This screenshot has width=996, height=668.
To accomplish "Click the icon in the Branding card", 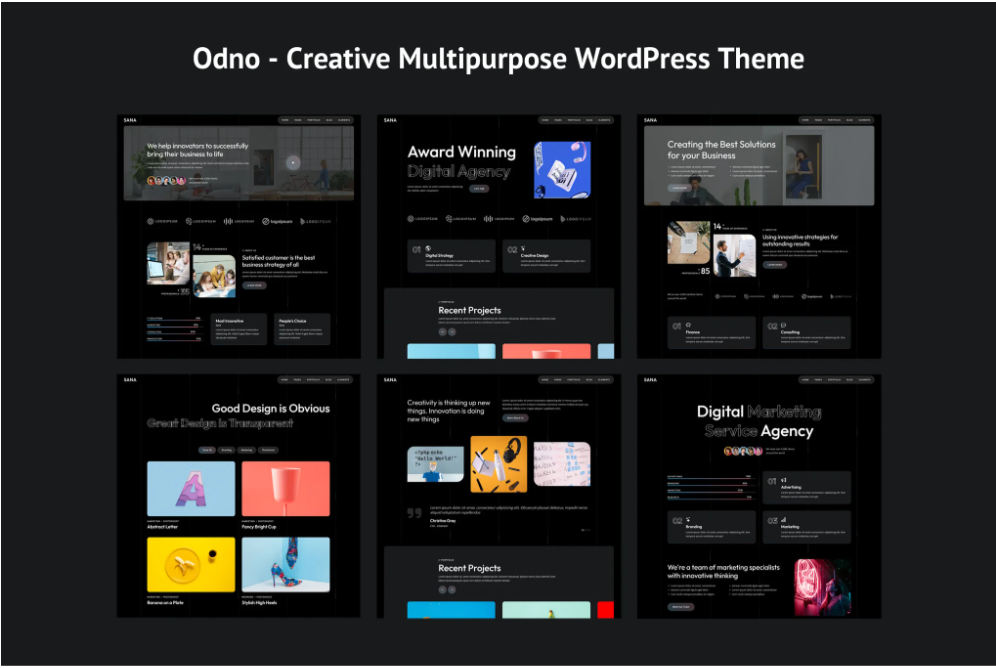I will click(x=688, y=519).
